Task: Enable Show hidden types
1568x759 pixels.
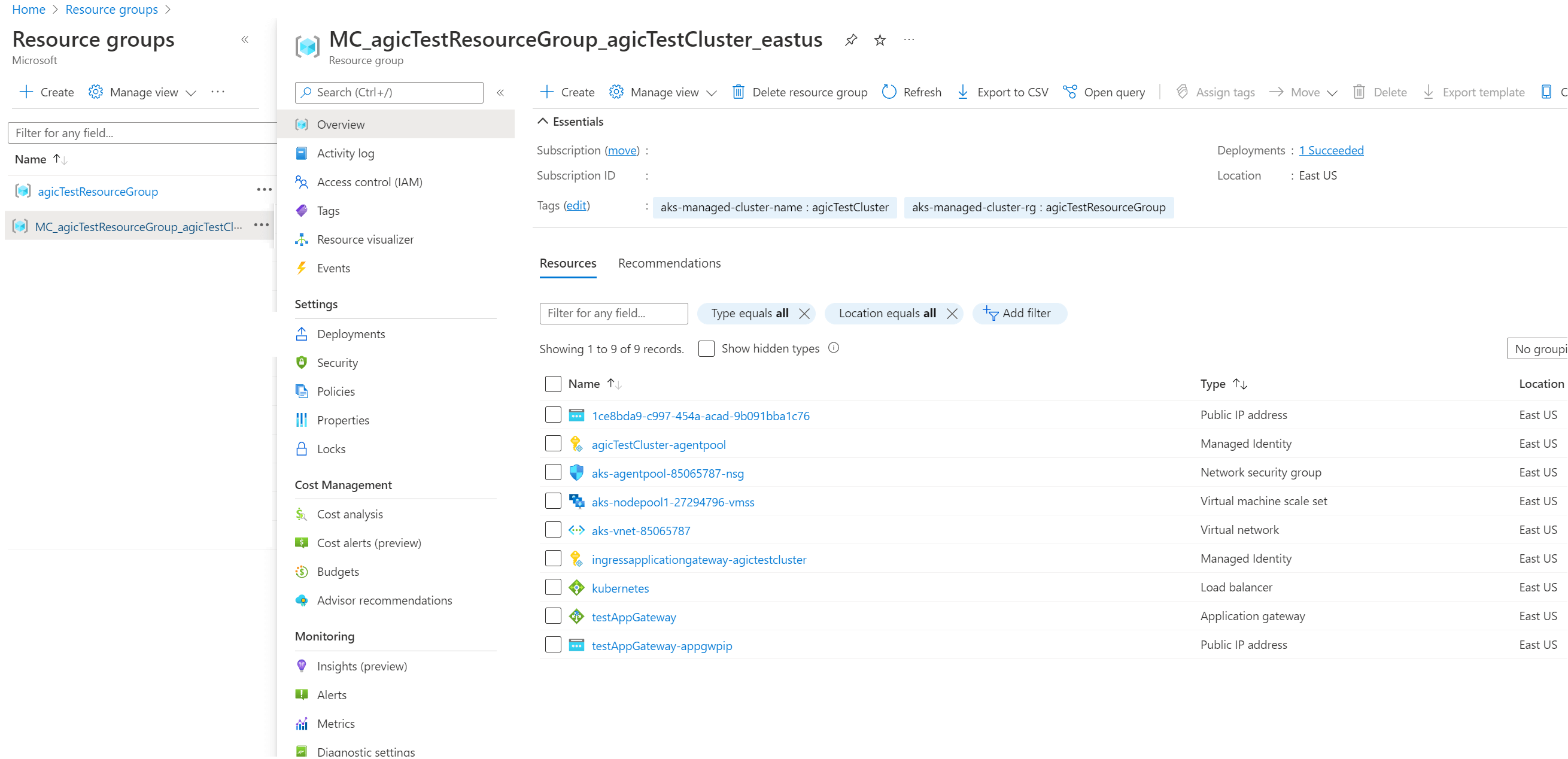Action: click(706, 348)
